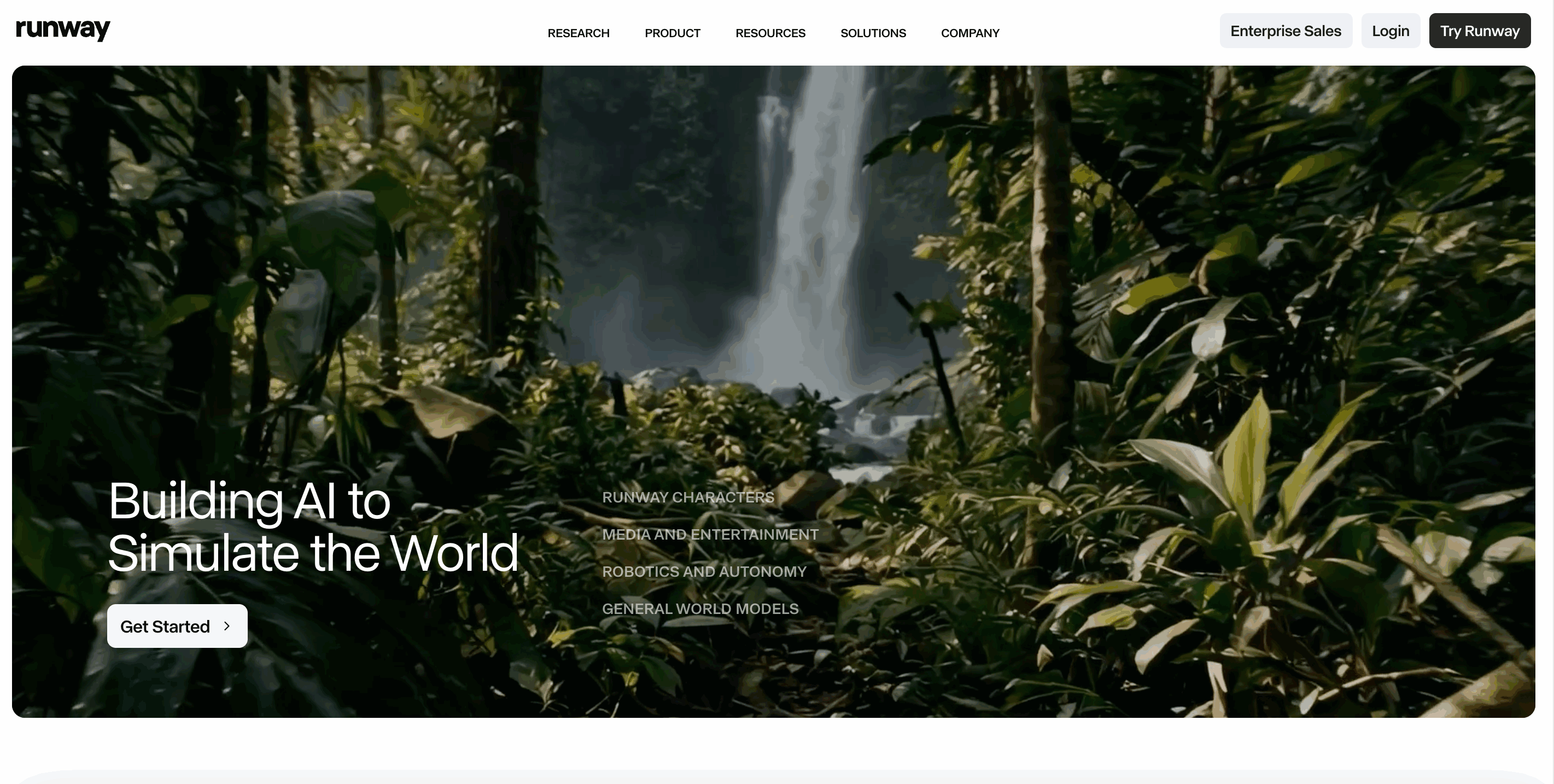Open the GENERAL WORLD MODELS link
Screen dimensions: 1554x784
click(x=700, y=609)
